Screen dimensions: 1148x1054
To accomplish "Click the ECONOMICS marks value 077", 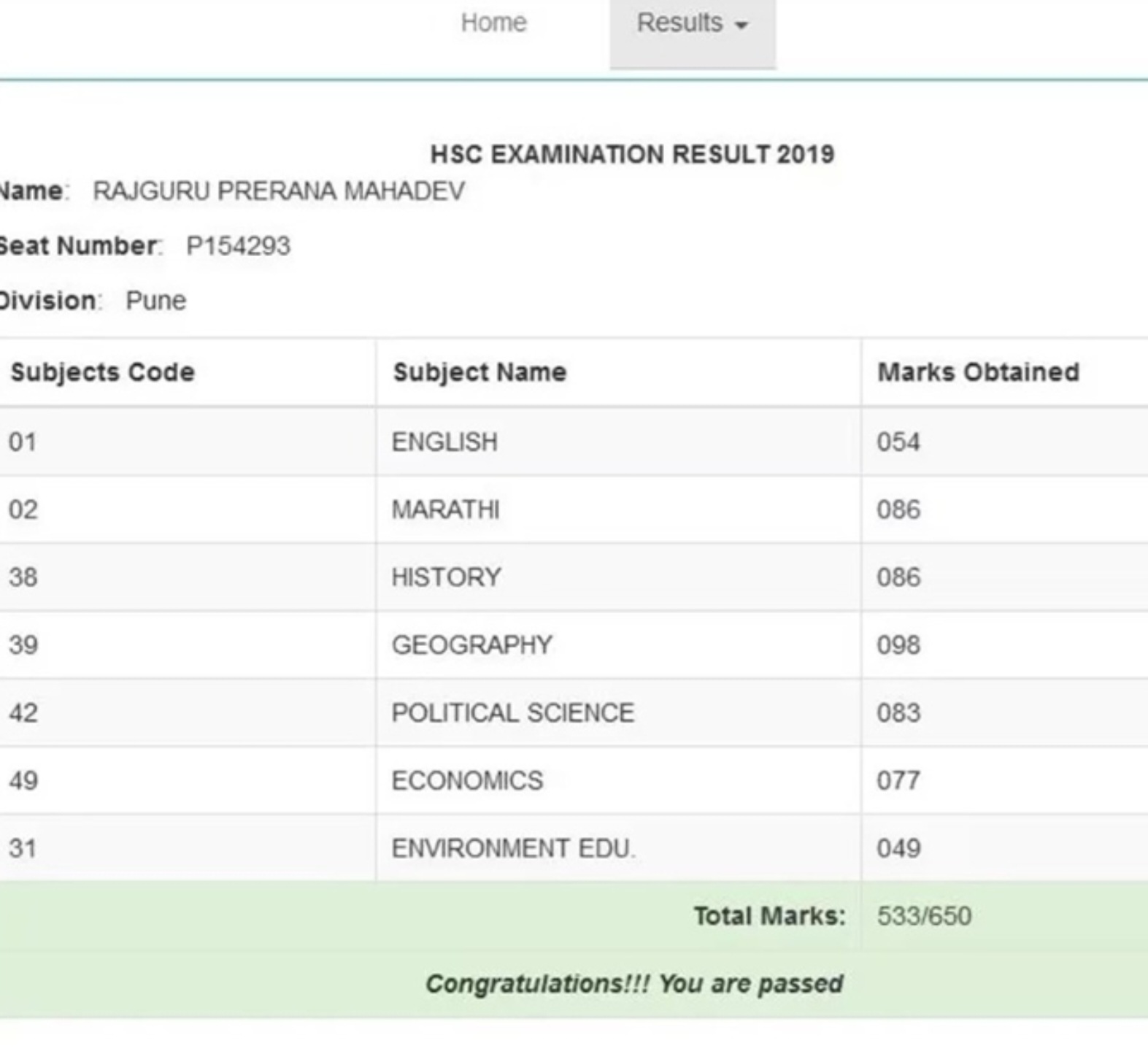I will (x=898, y=781).
